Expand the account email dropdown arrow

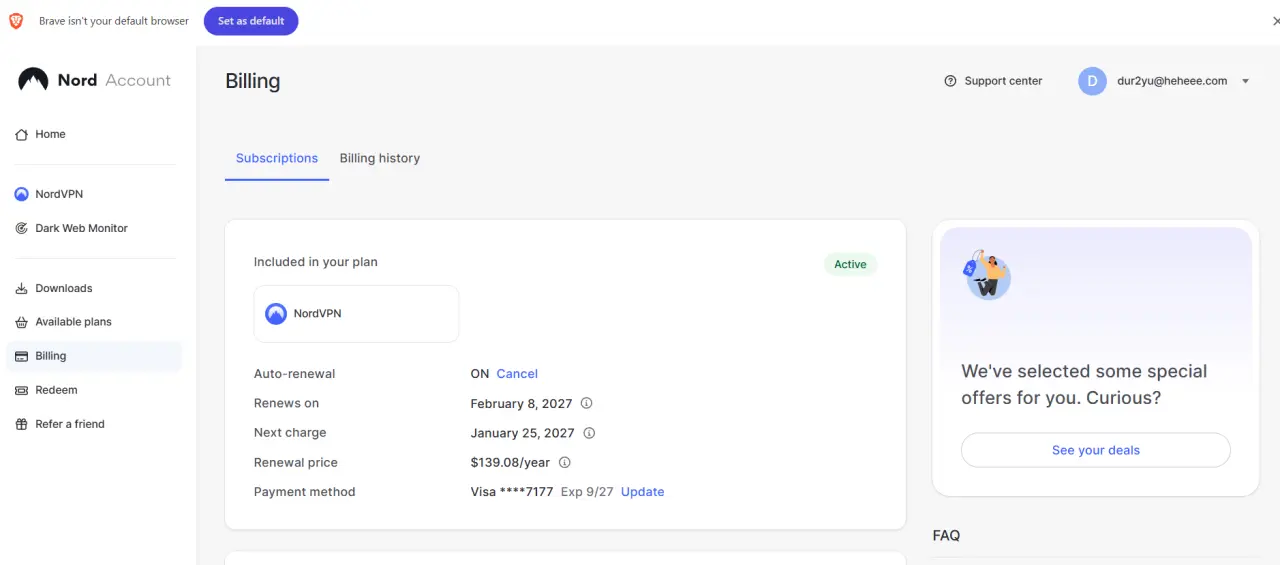(1245, 81)
